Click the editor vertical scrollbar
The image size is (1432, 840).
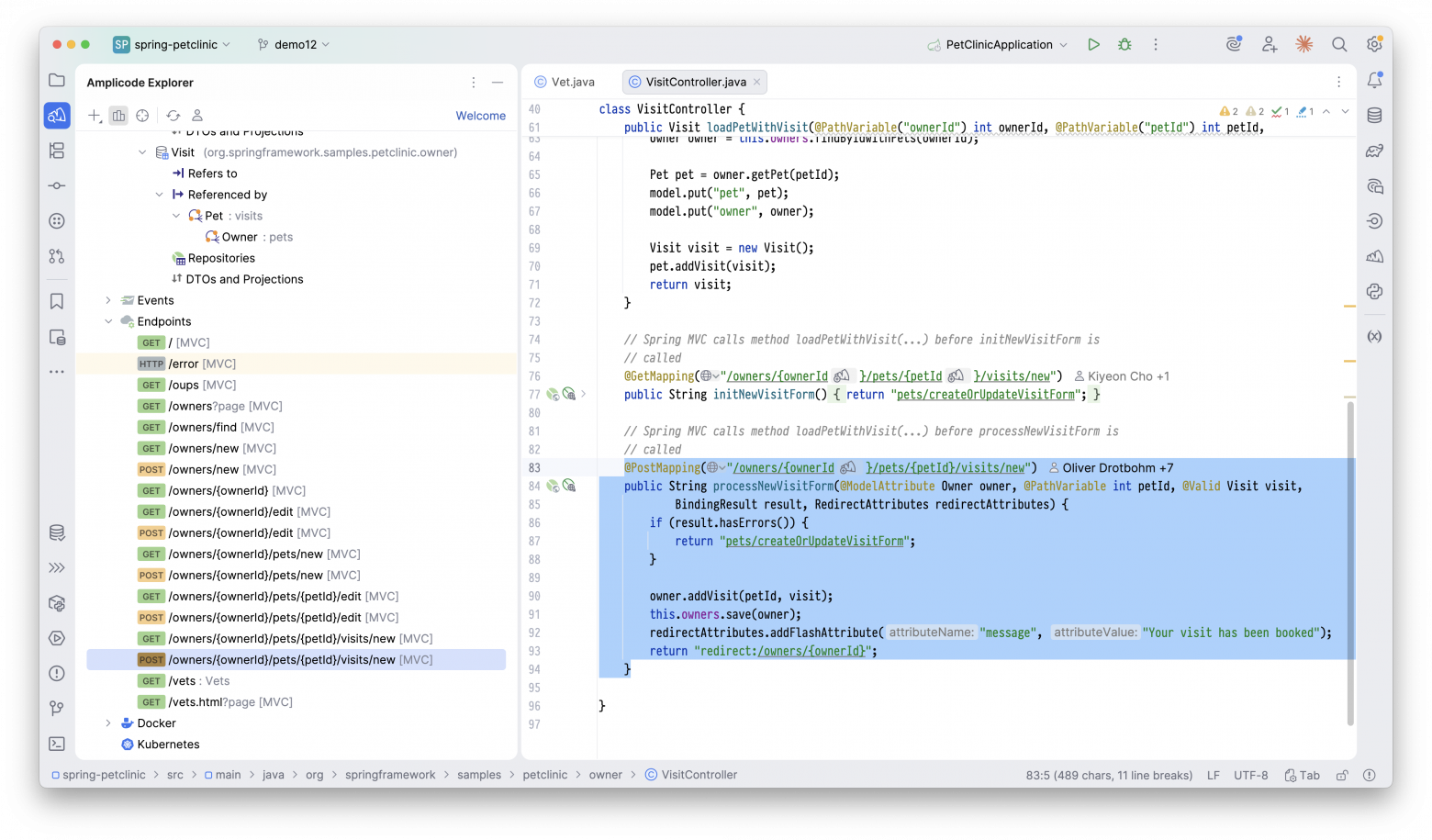[x=1350, y=562]
